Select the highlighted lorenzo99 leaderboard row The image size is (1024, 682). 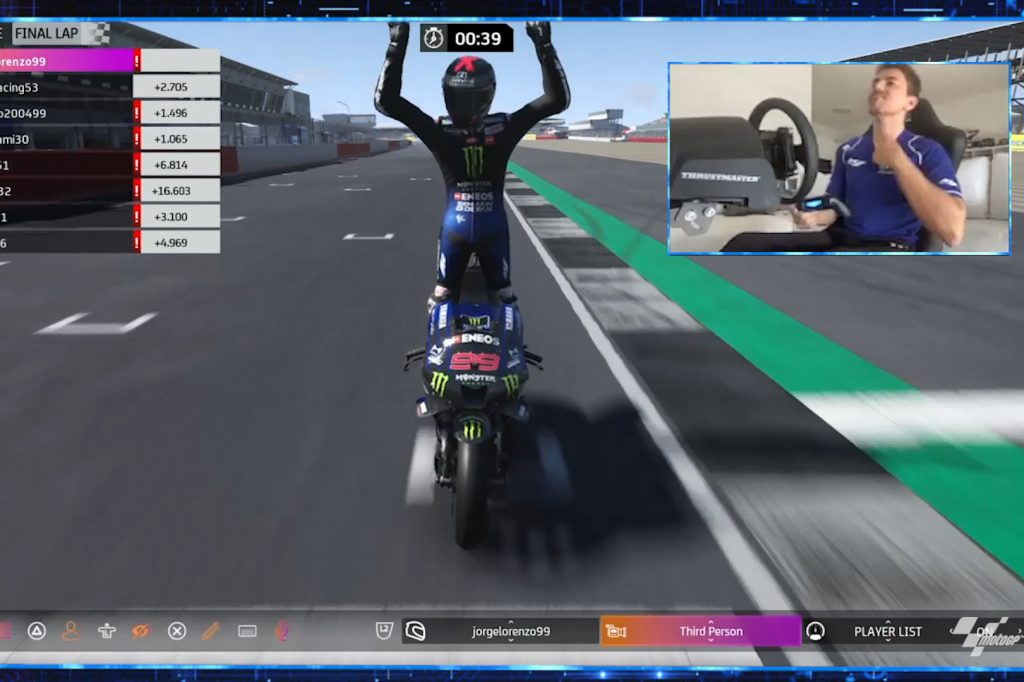[110, 61]
